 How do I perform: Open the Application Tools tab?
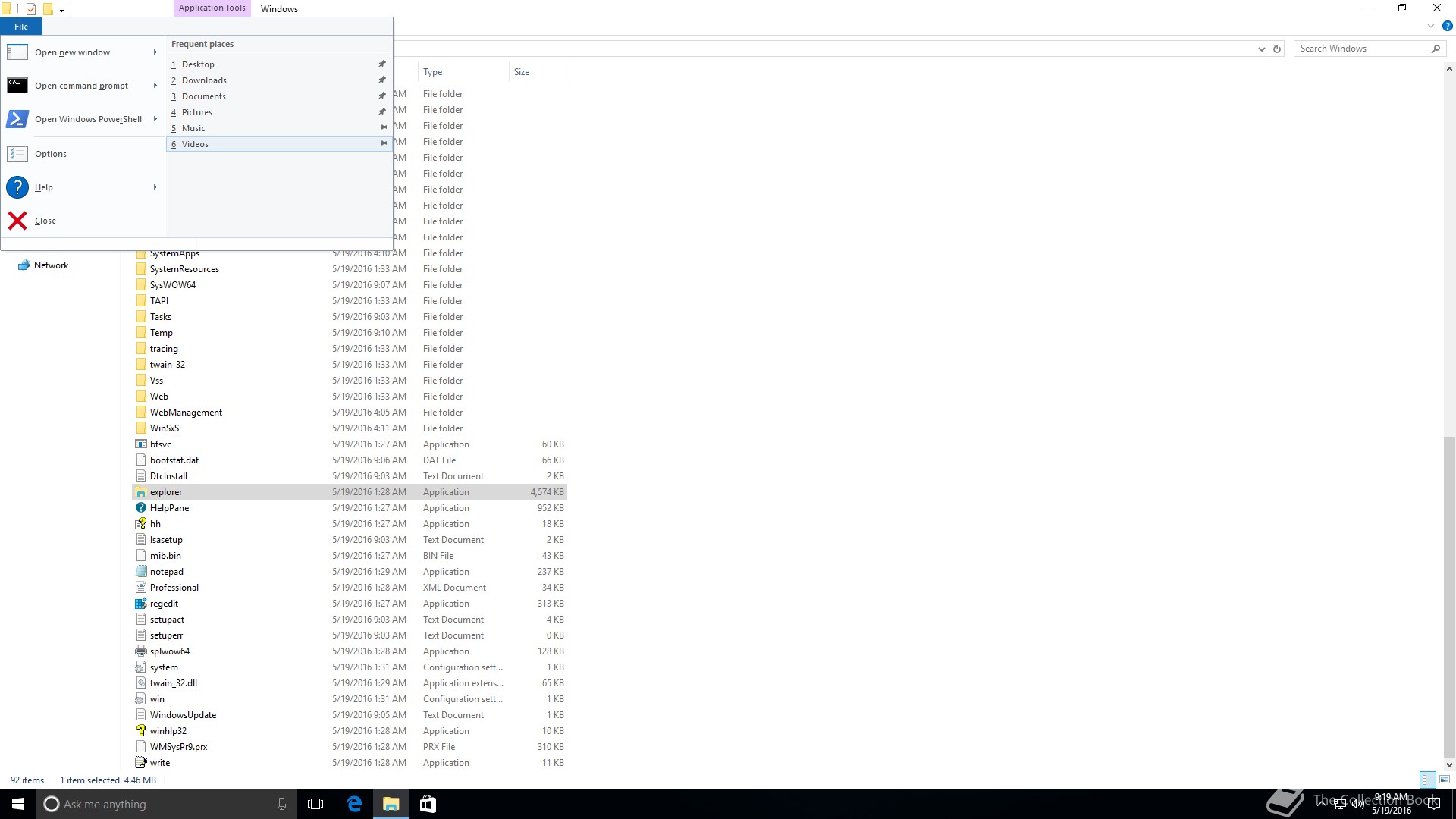212,8
